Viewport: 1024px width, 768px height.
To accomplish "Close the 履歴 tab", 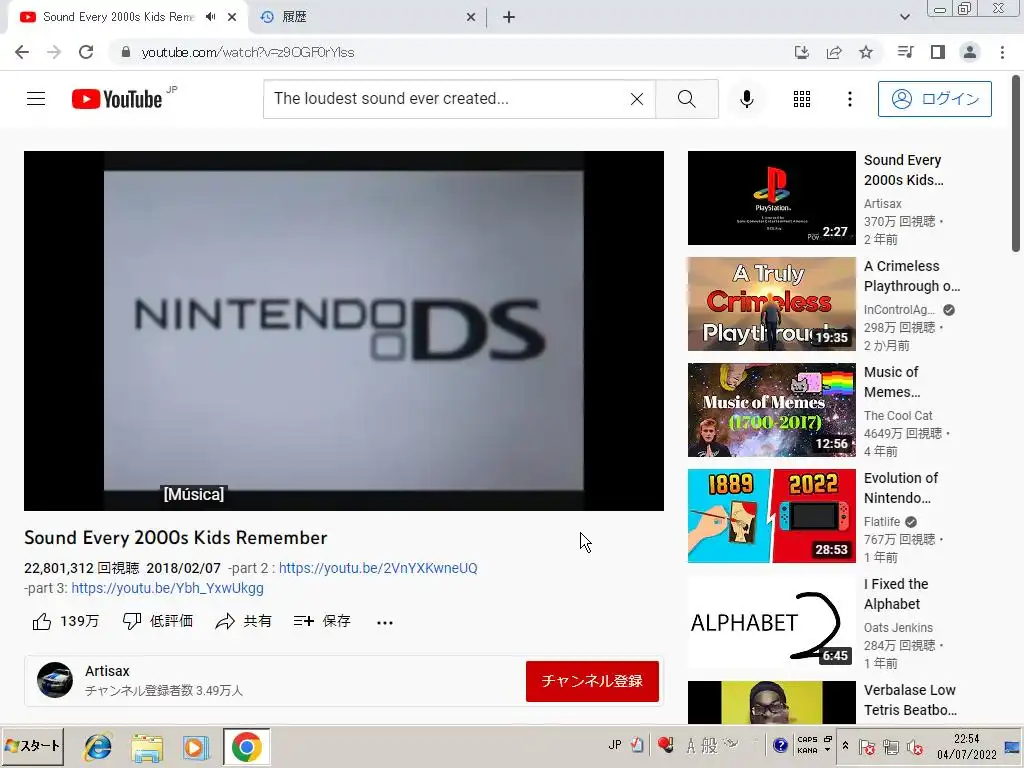I will click(x=471, y=17).
